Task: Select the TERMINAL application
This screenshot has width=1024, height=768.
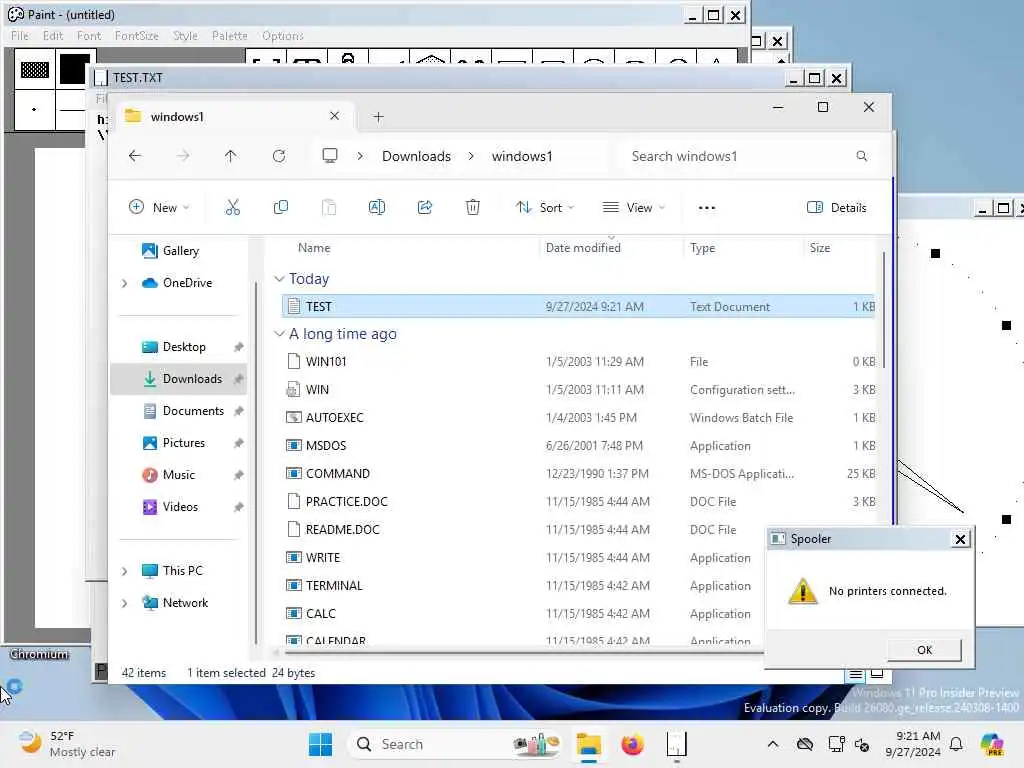Action: coord(522,586)
